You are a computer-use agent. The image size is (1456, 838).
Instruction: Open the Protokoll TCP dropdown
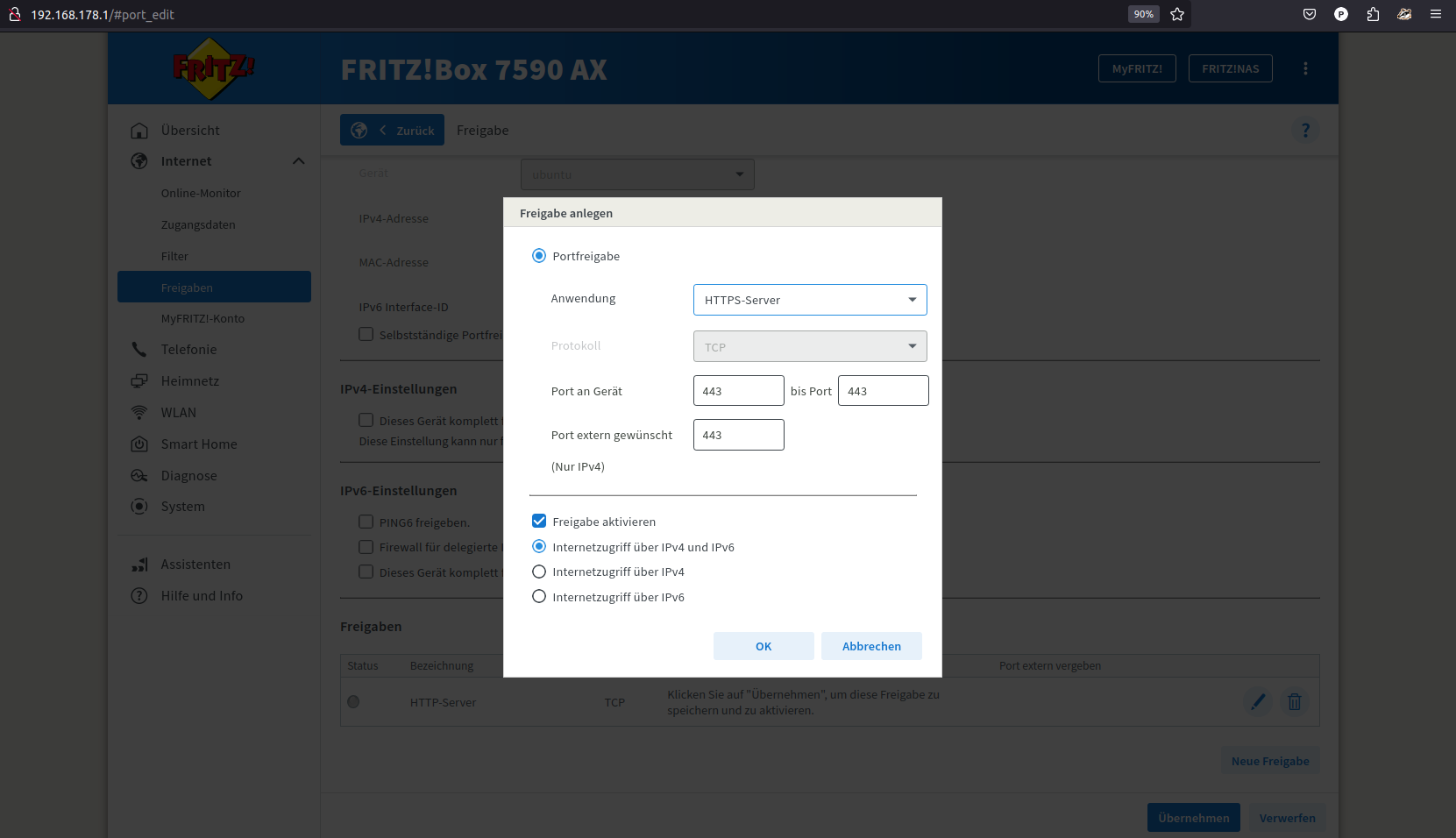pyautogui.click(x=809, y=346)
